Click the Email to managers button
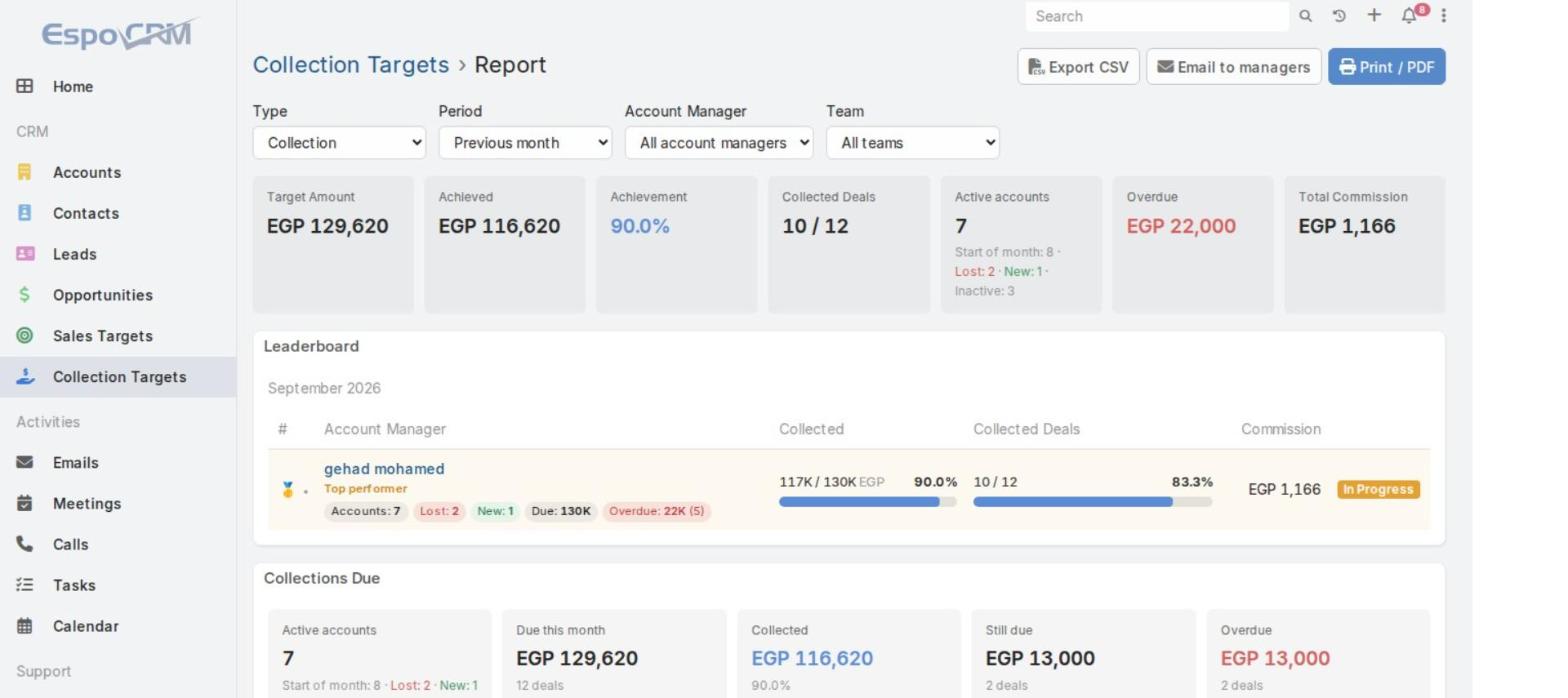The height and width of the screenshot is (698, 1568). (x=1234, y=67)
